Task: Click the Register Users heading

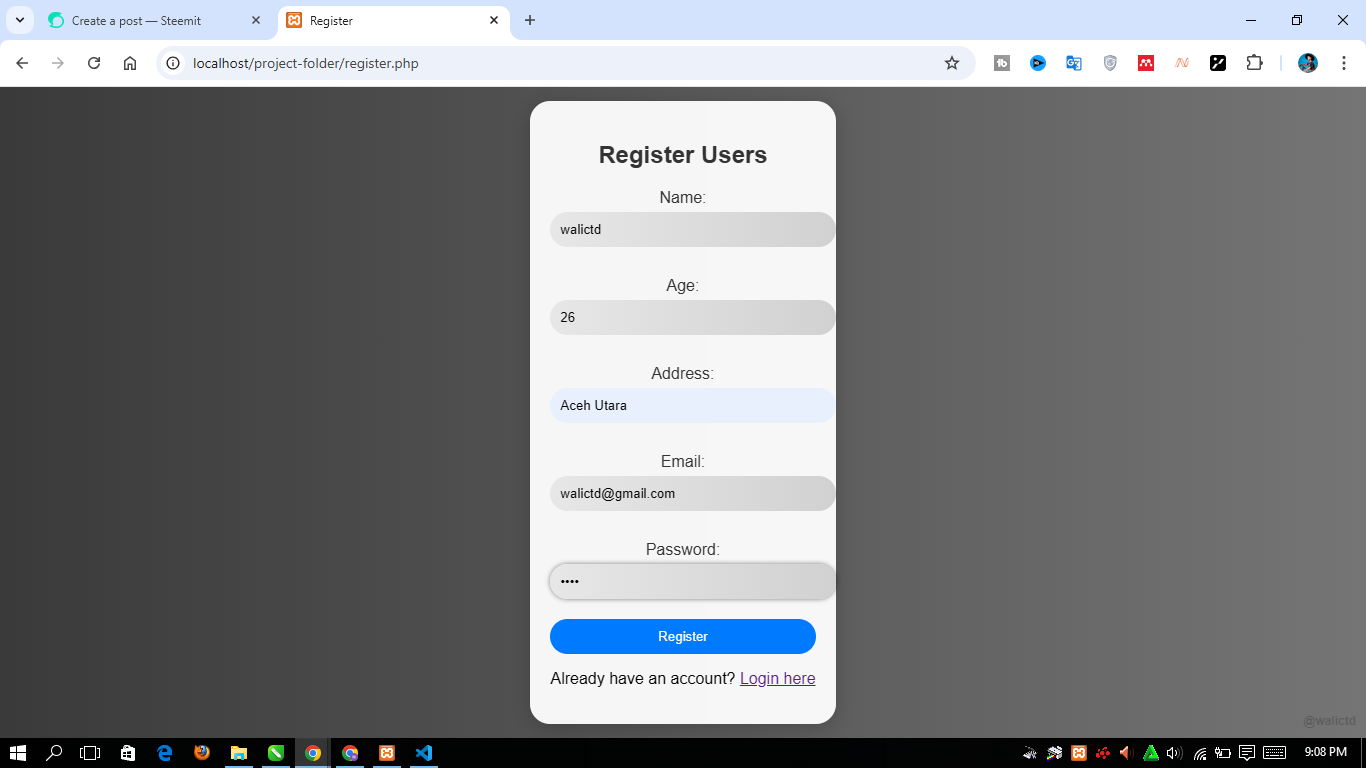Action: (x=683, y=155)
